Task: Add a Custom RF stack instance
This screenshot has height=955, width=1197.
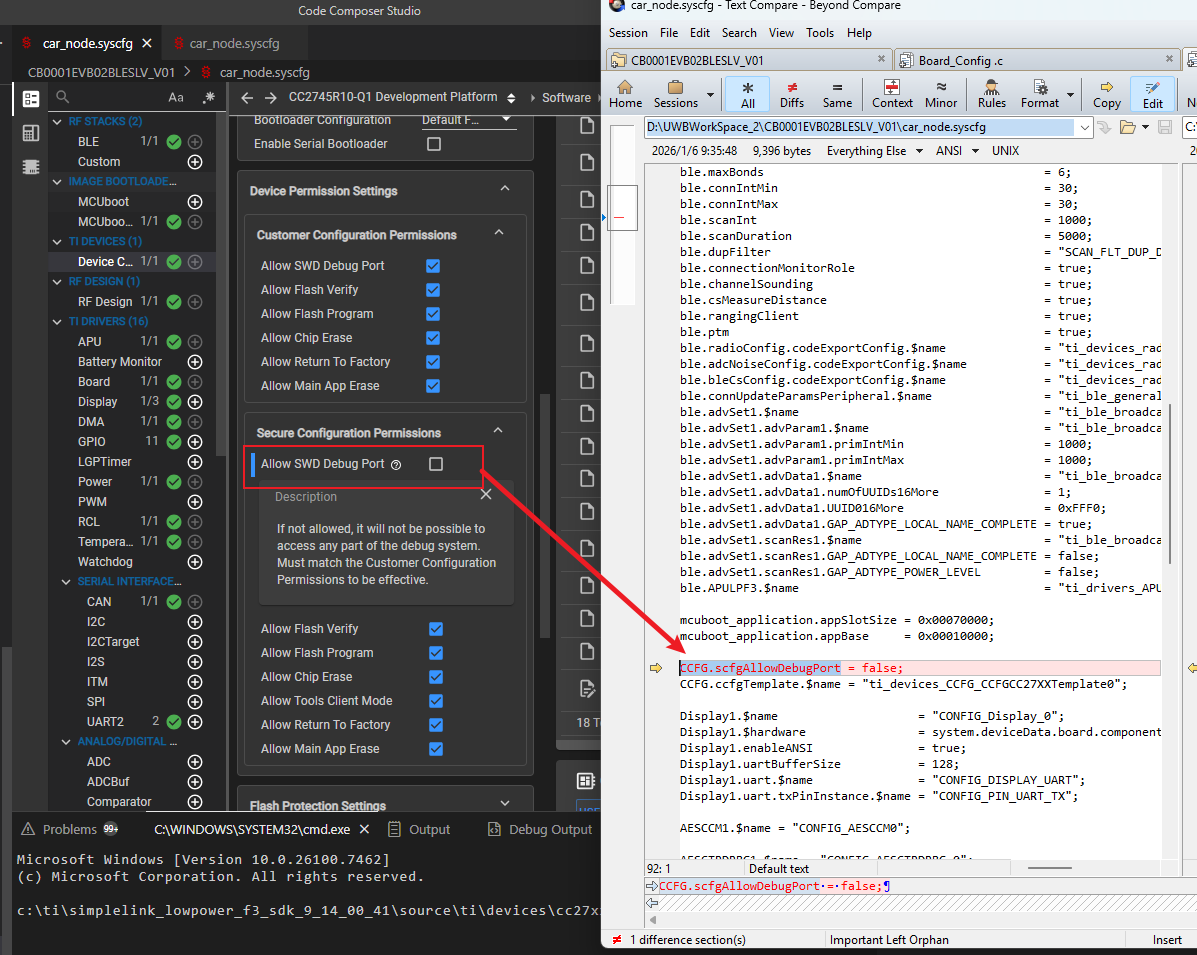Action: (x=195, y=162)
